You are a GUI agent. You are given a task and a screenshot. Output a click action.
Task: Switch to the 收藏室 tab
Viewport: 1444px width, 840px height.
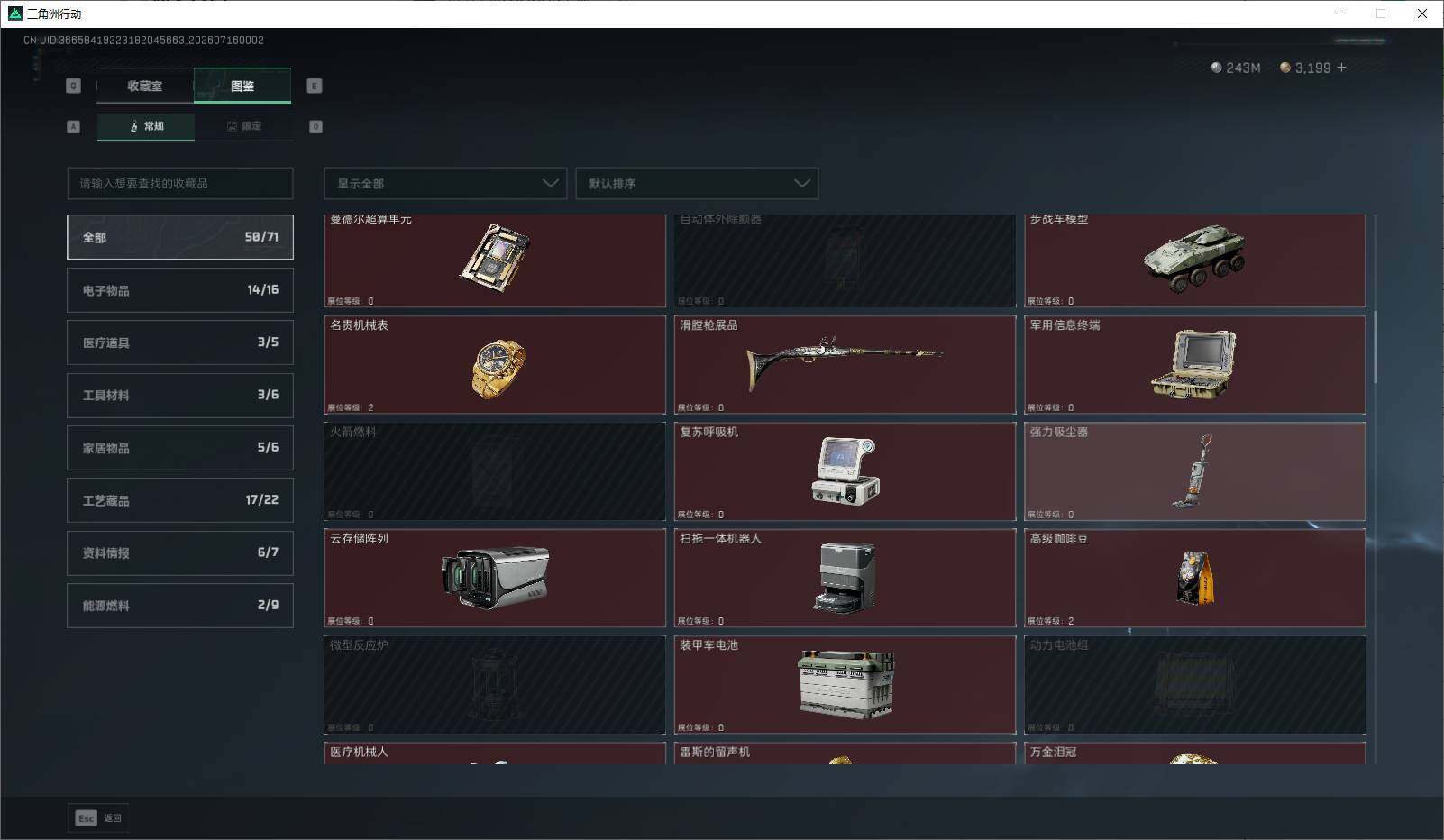click(145, 86)
